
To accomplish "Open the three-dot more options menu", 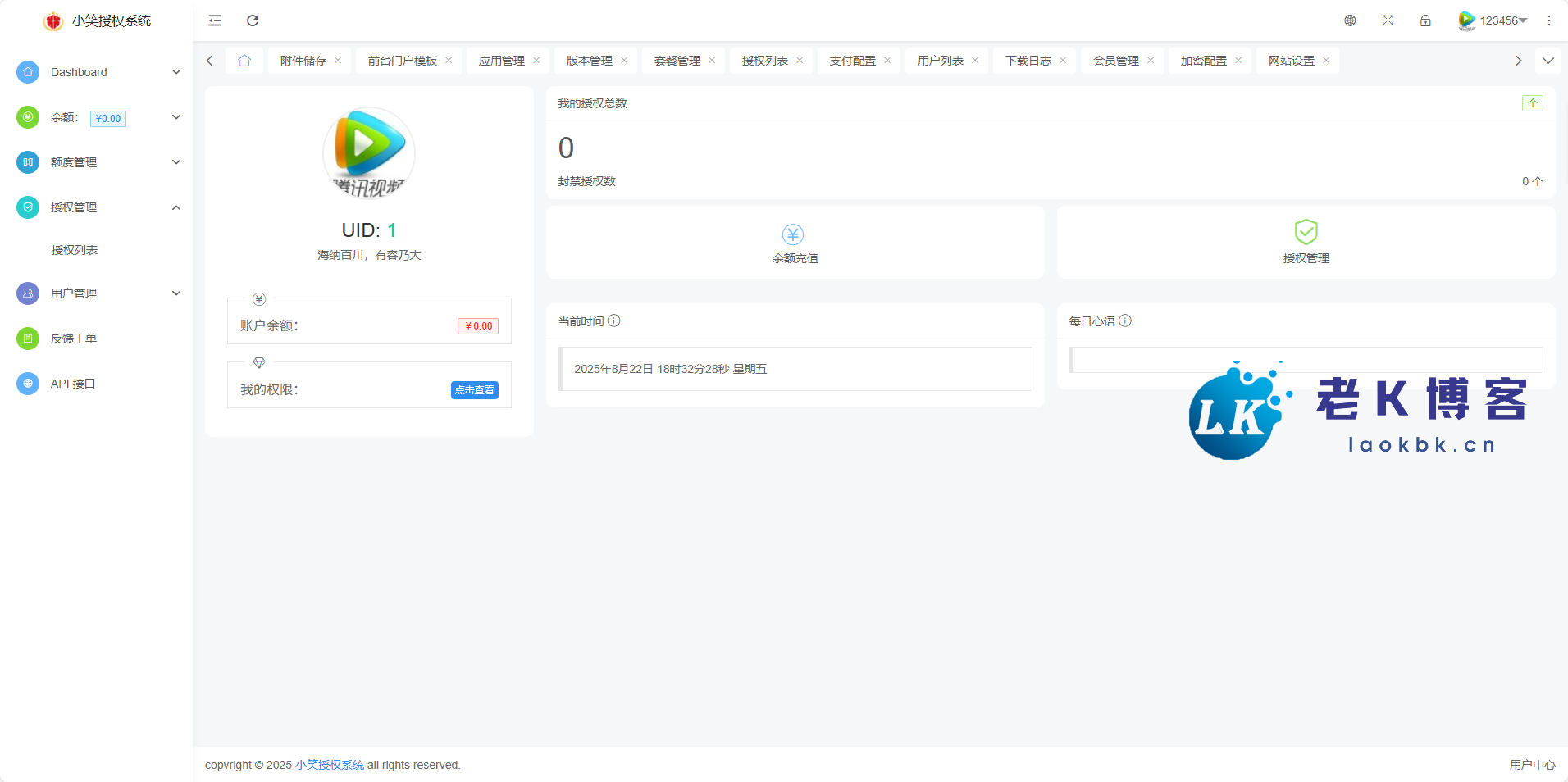I will coord(1549,20).
